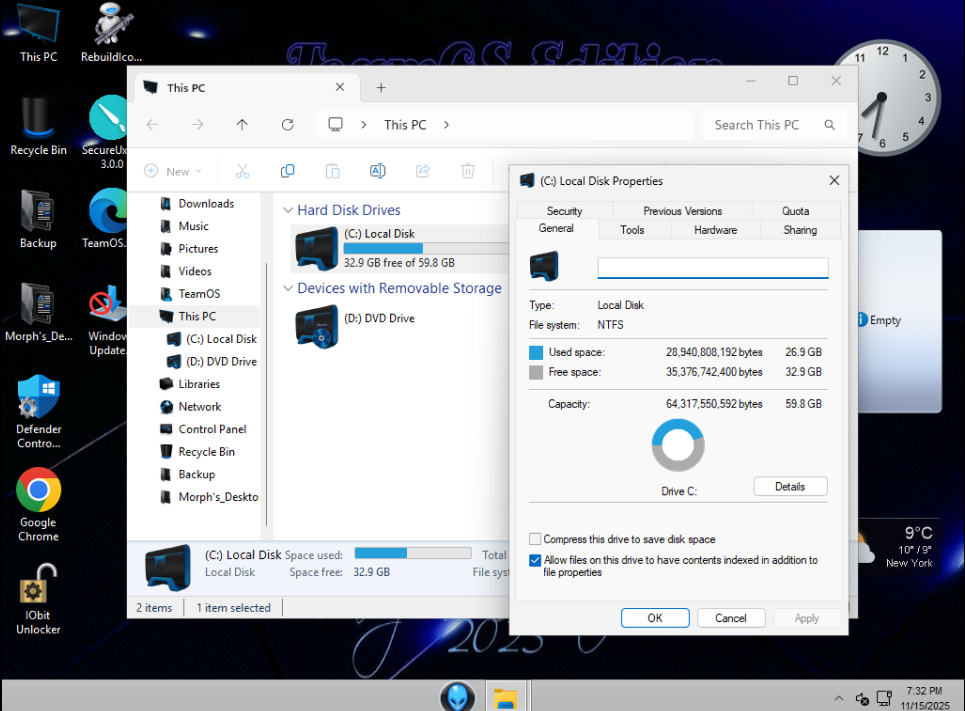Open the New dropdown in toolbar
This screenshot has height=711, width=965.
[173, 171]
